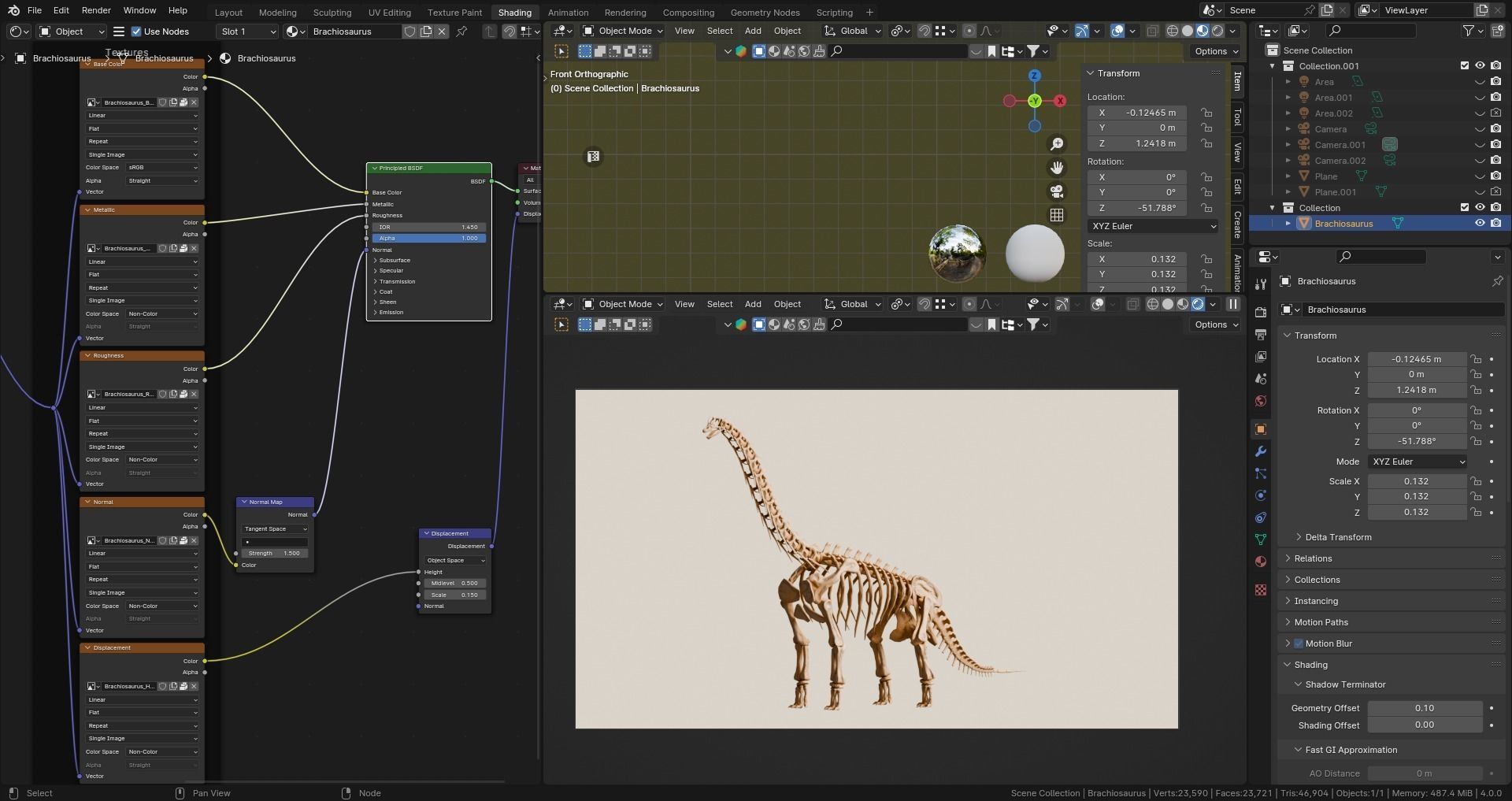
Task: Hide Brachiosaurus in outliner with eye icon
Action: [x=1480, y=224]
